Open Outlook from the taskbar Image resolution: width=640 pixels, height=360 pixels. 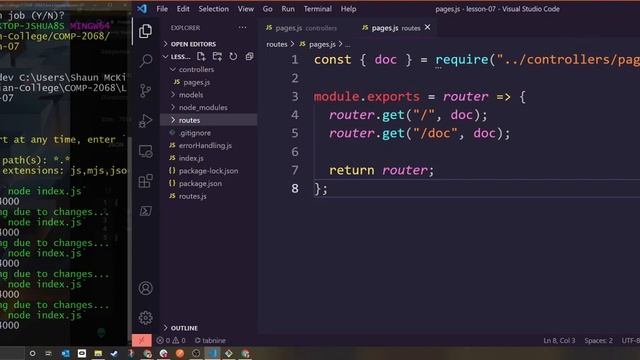[x=65, y=353]
